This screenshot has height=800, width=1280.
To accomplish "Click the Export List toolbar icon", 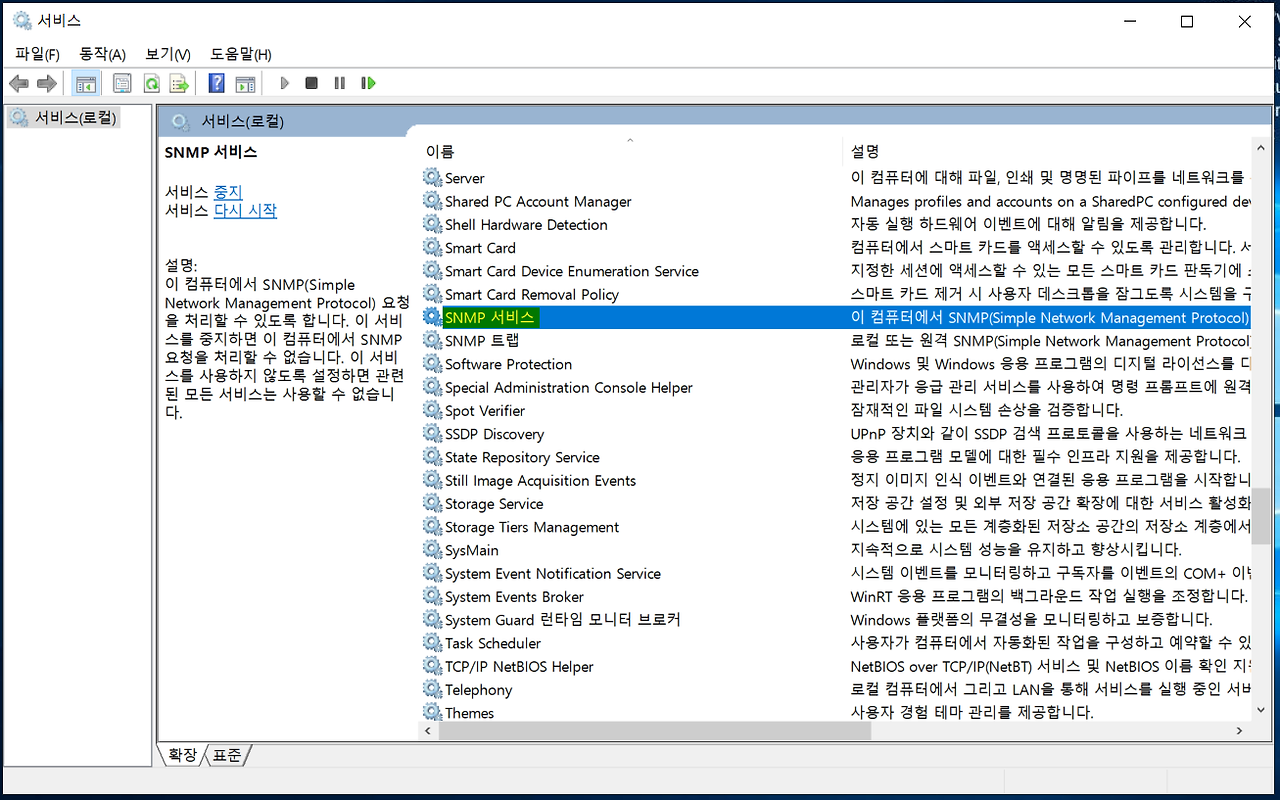I will (x=179, y=83).
